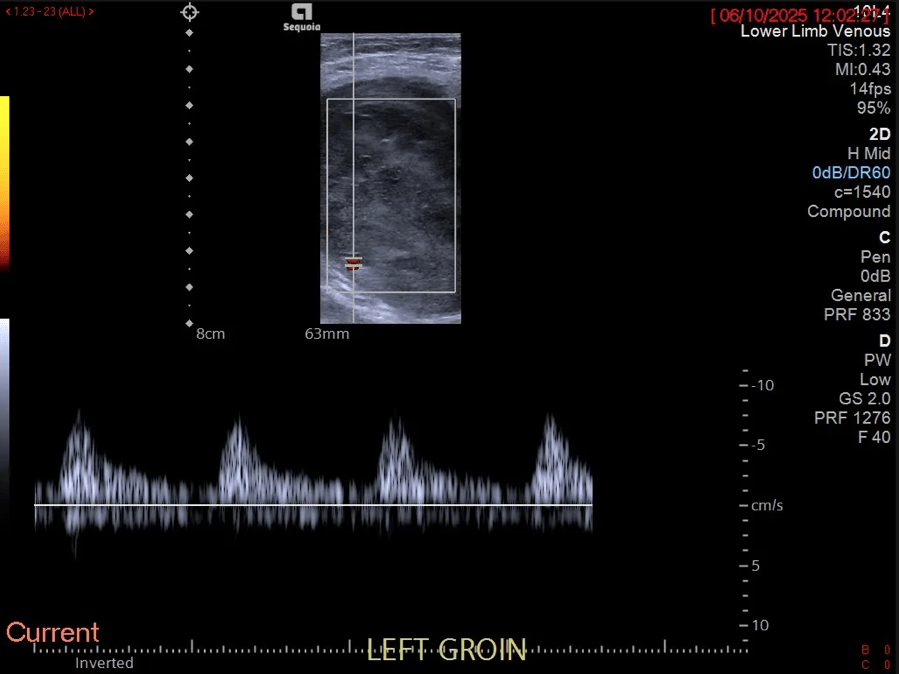The width and height of the screenshot is (899, 674).
Task: Open the 'Lower Limb Venous' exam preset
Action: [814, 31]
